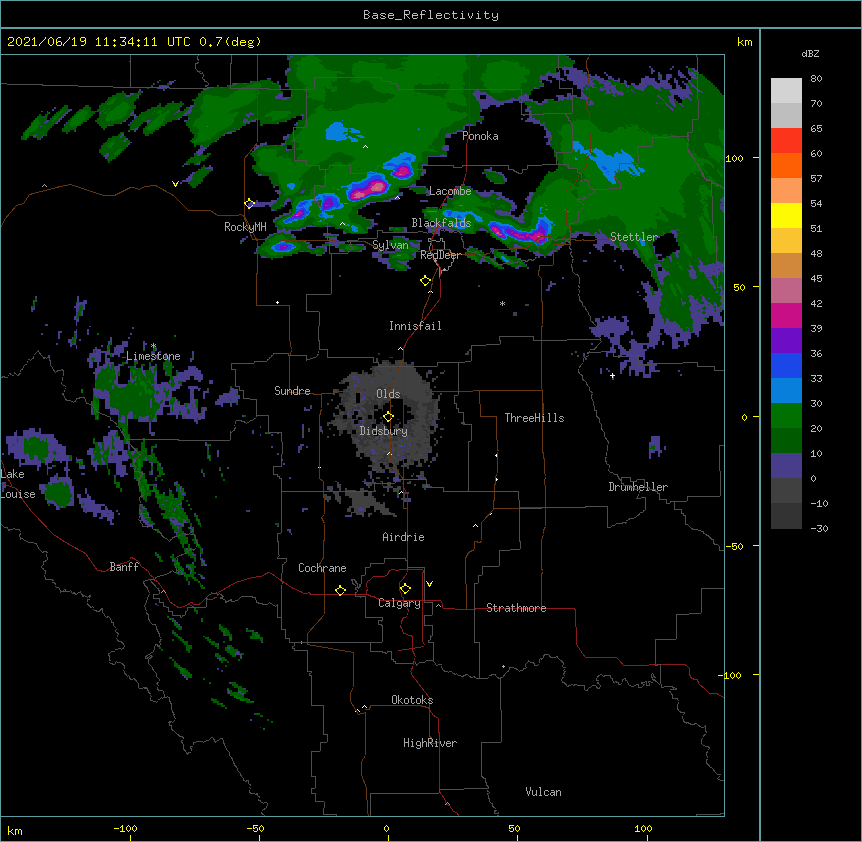Click the Stettler city label
The height and width of the screenshot is (842, 862).
pos(634,237)
